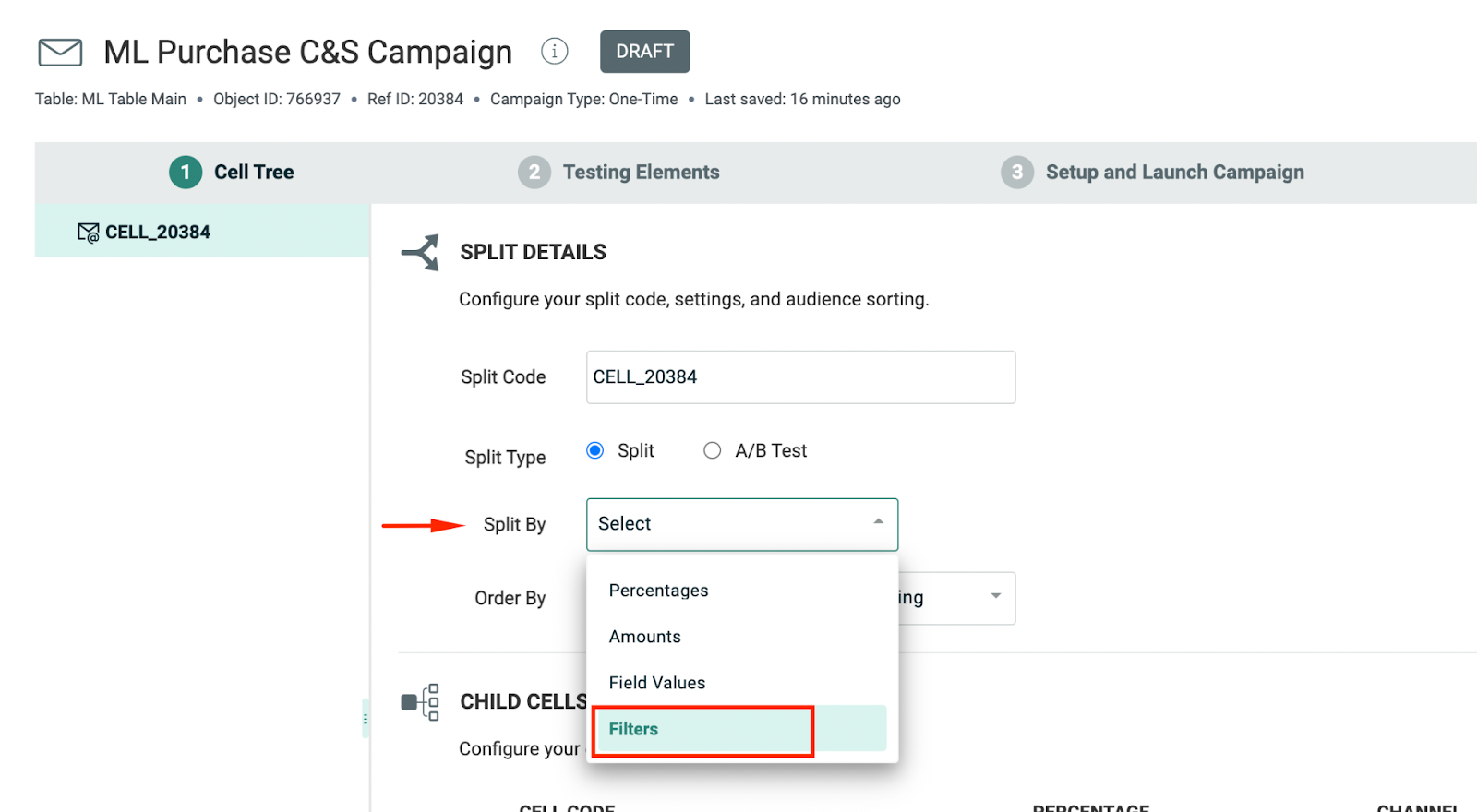
Task: Click the Split Code input field
Action: coord(799,376)
